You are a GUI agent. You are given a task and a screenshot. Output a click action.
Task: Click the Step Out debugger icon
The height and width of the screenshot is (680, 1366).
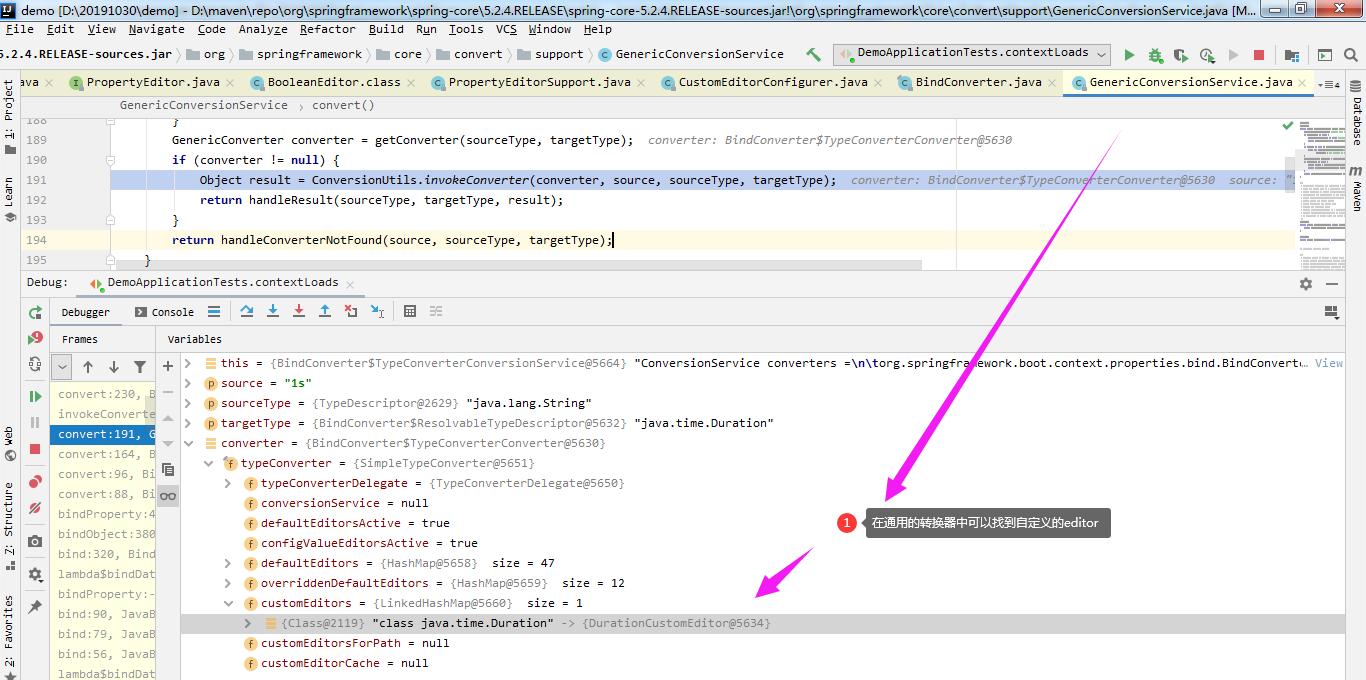coord(325,312)
